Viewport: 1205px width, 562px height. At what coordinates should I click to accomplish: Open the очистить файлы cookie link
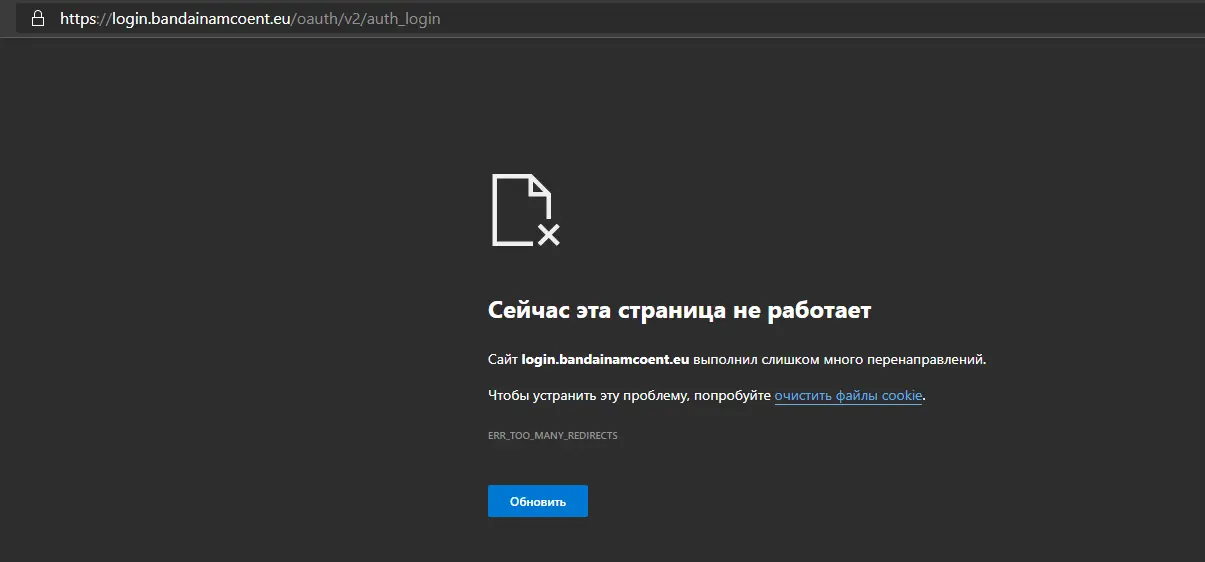[848, 396]
